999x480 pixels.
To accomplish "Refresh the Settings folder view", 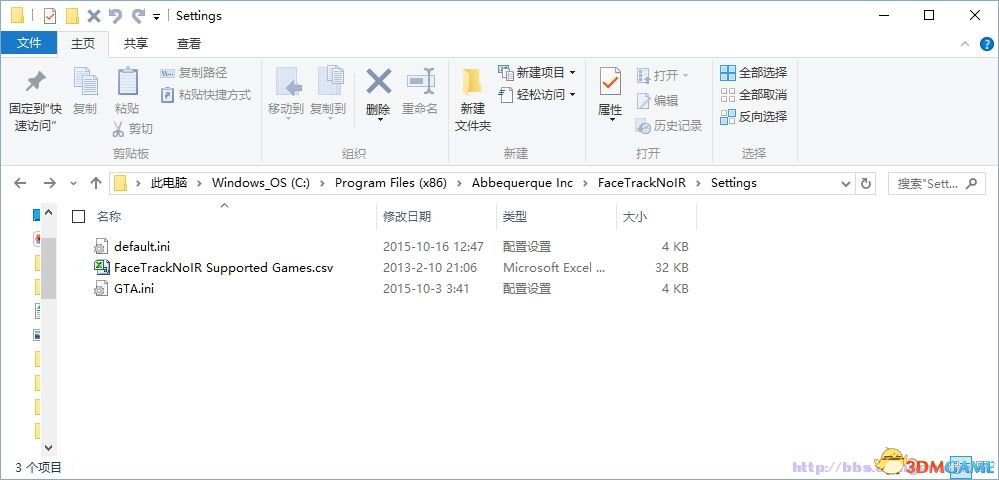I will pos(865,184).
